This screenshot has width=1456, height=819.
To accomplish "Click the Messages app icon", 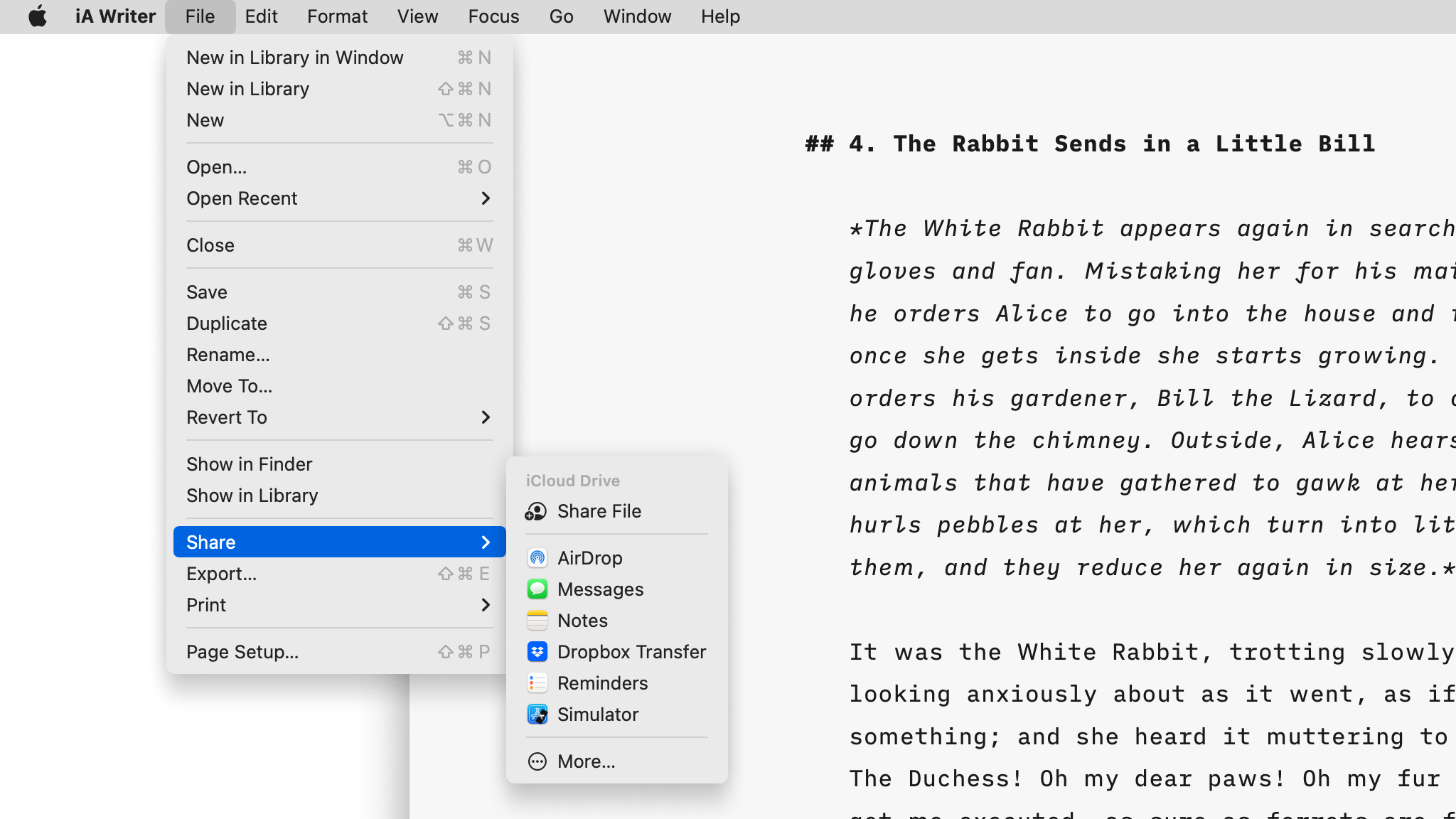I will coord(537,589).
